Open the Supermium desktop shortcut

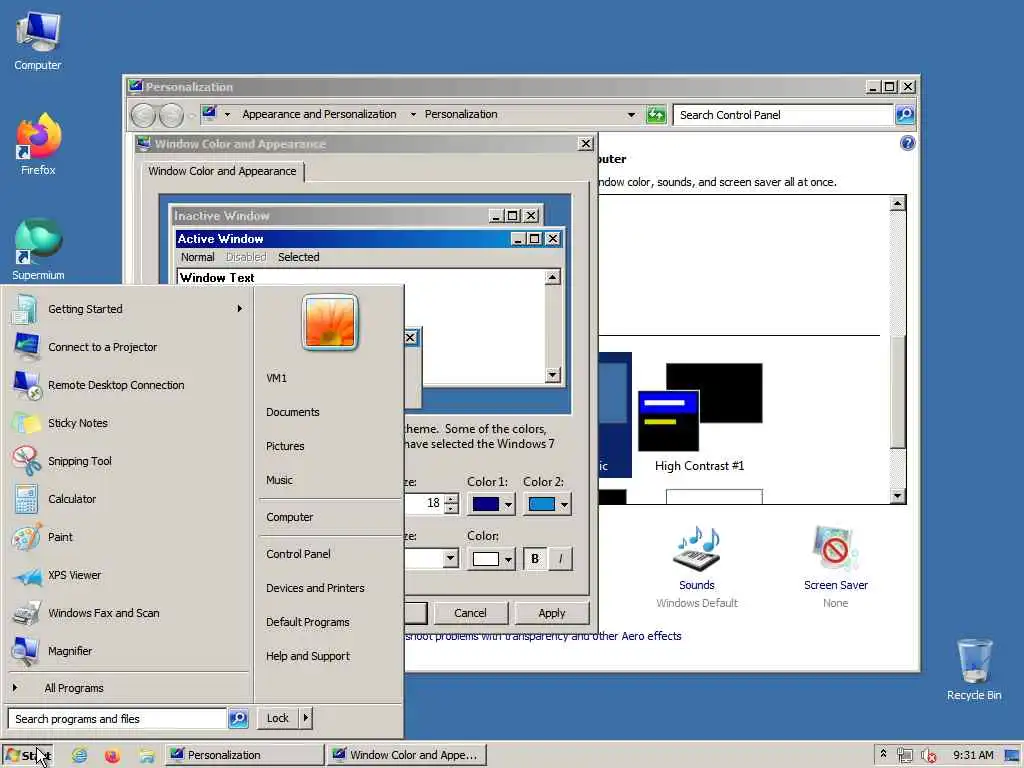(x=38, y=249)
